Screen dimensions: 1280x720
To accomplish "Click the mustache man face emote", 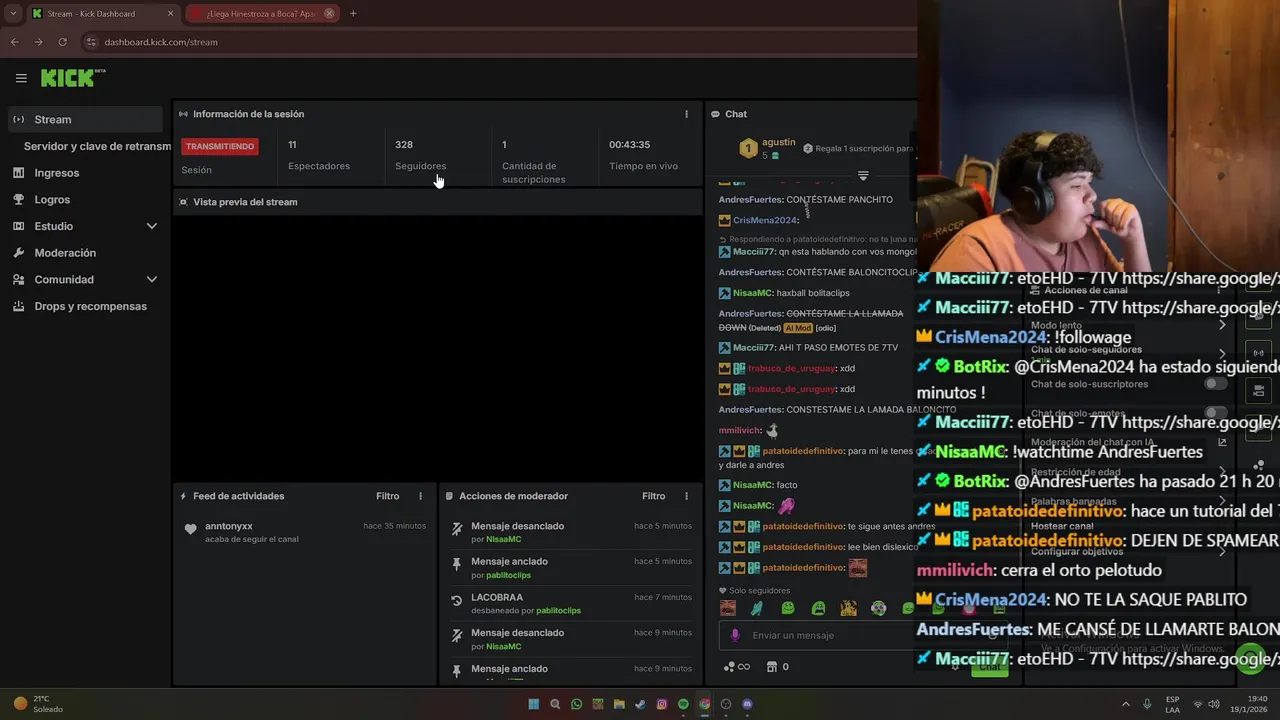I will tap(728, 608).
